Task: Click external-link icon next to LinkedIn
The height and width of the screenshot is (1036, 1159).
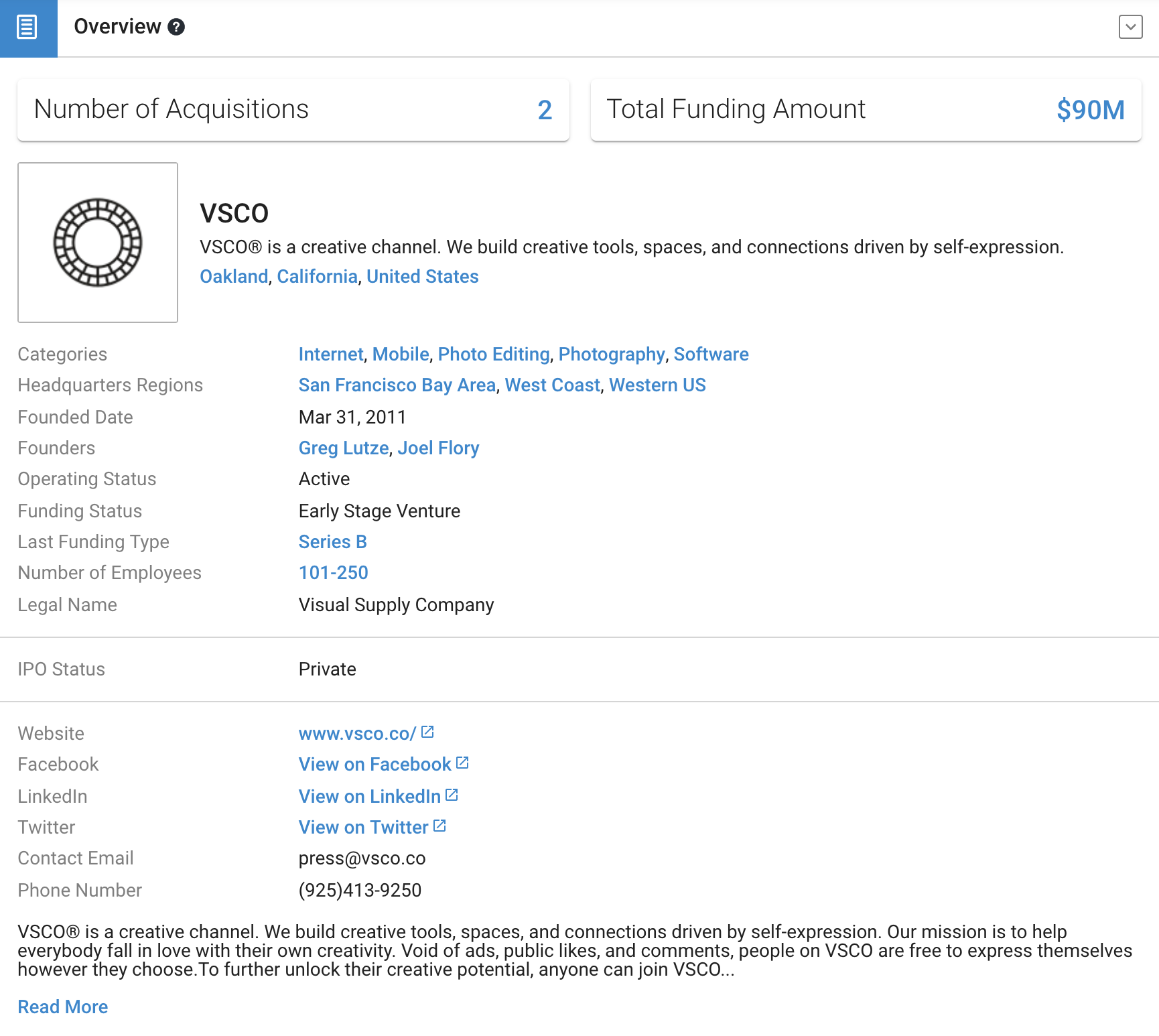Action: 452,795
